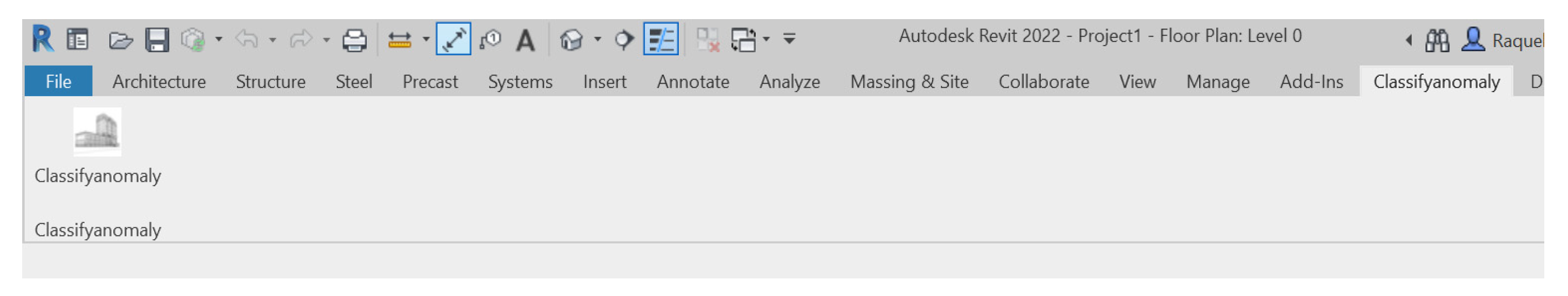1568x296 pixels.
Task: Print using the printer icon
Action: (x=354, y=40)
